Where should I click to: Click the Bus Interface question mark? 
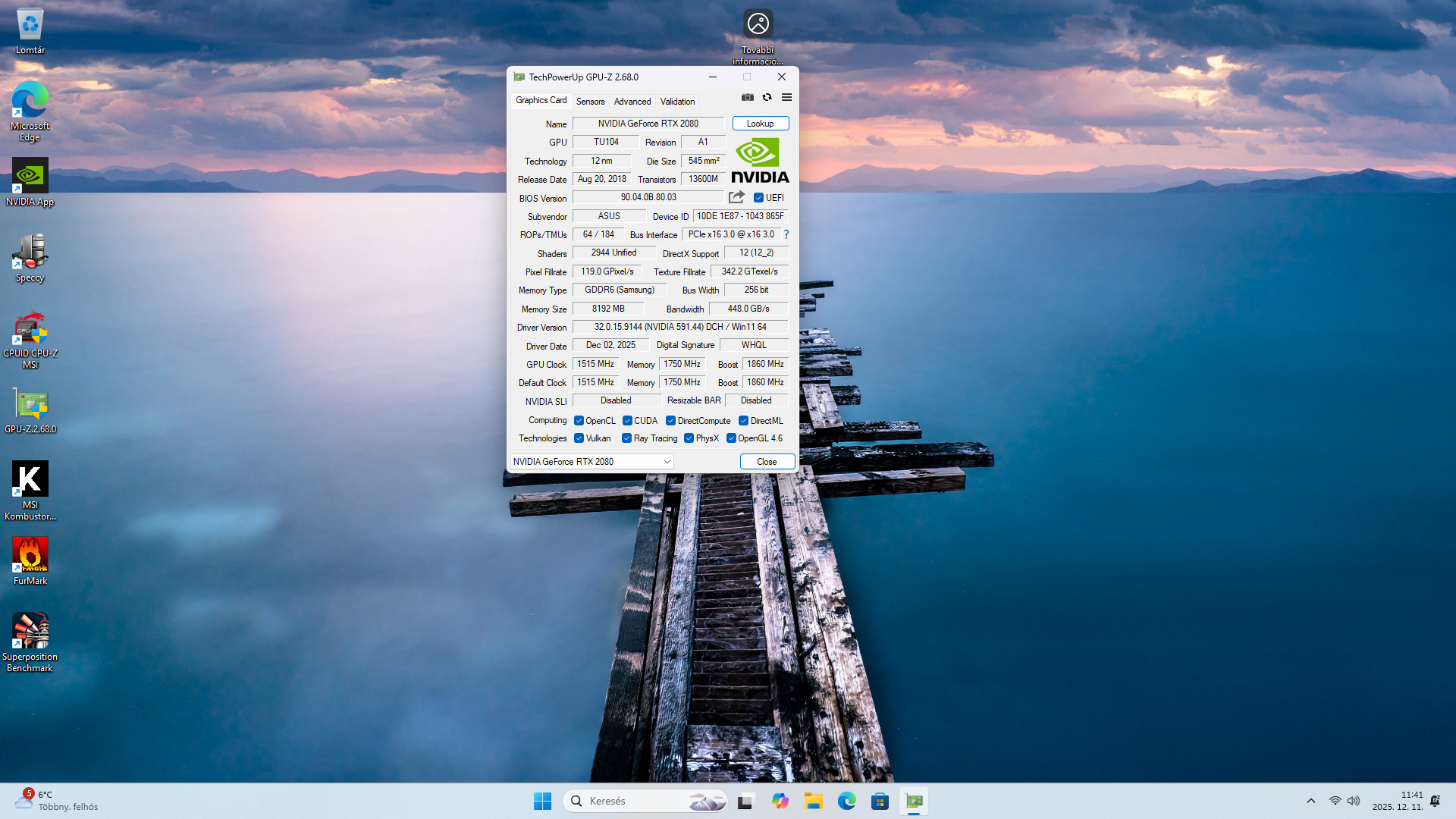pyautogui.click(x=786, y=235)
